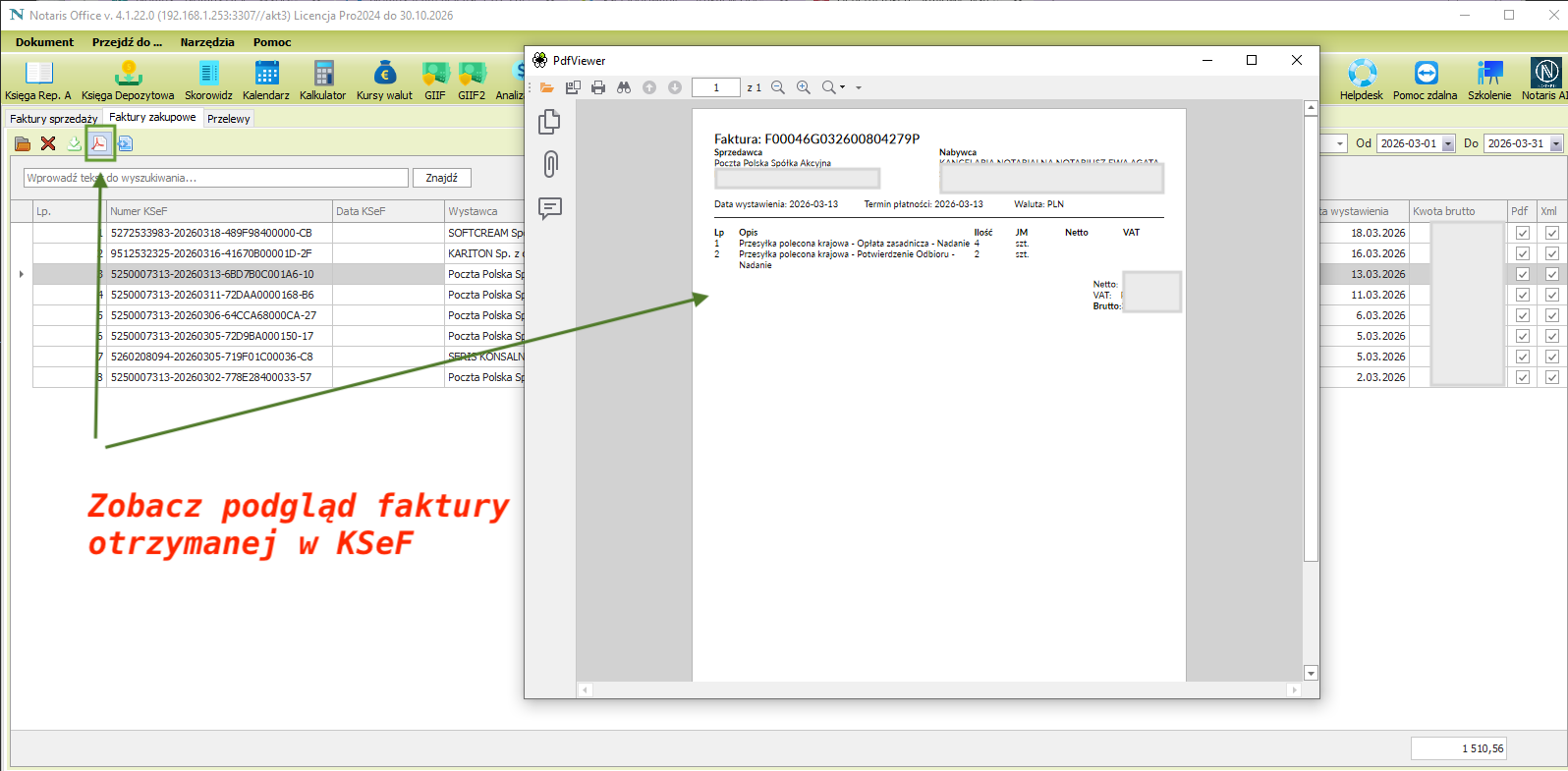Print the document in PdfViewer
The image size is (1568, 771).
(x=598, y=87)
